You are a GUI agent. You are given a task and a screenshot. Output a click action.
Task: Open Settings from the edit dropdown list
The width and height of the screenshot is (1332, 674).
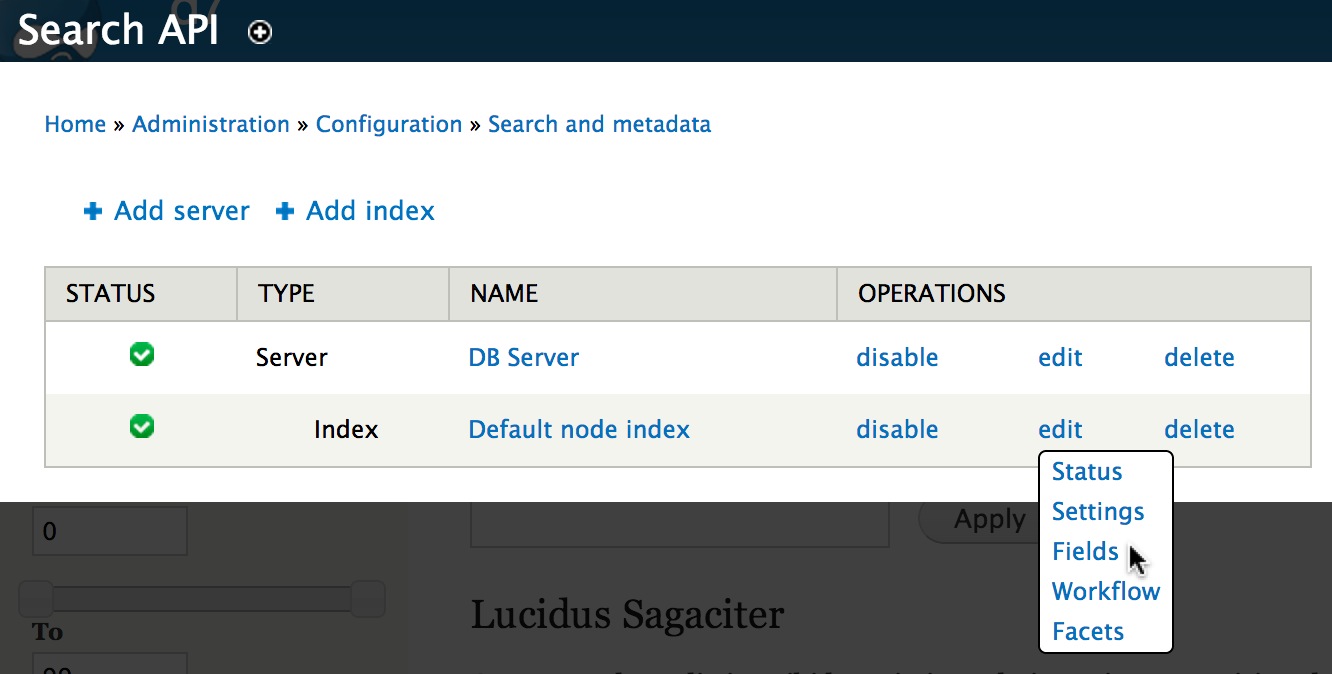coord(1098,511)
